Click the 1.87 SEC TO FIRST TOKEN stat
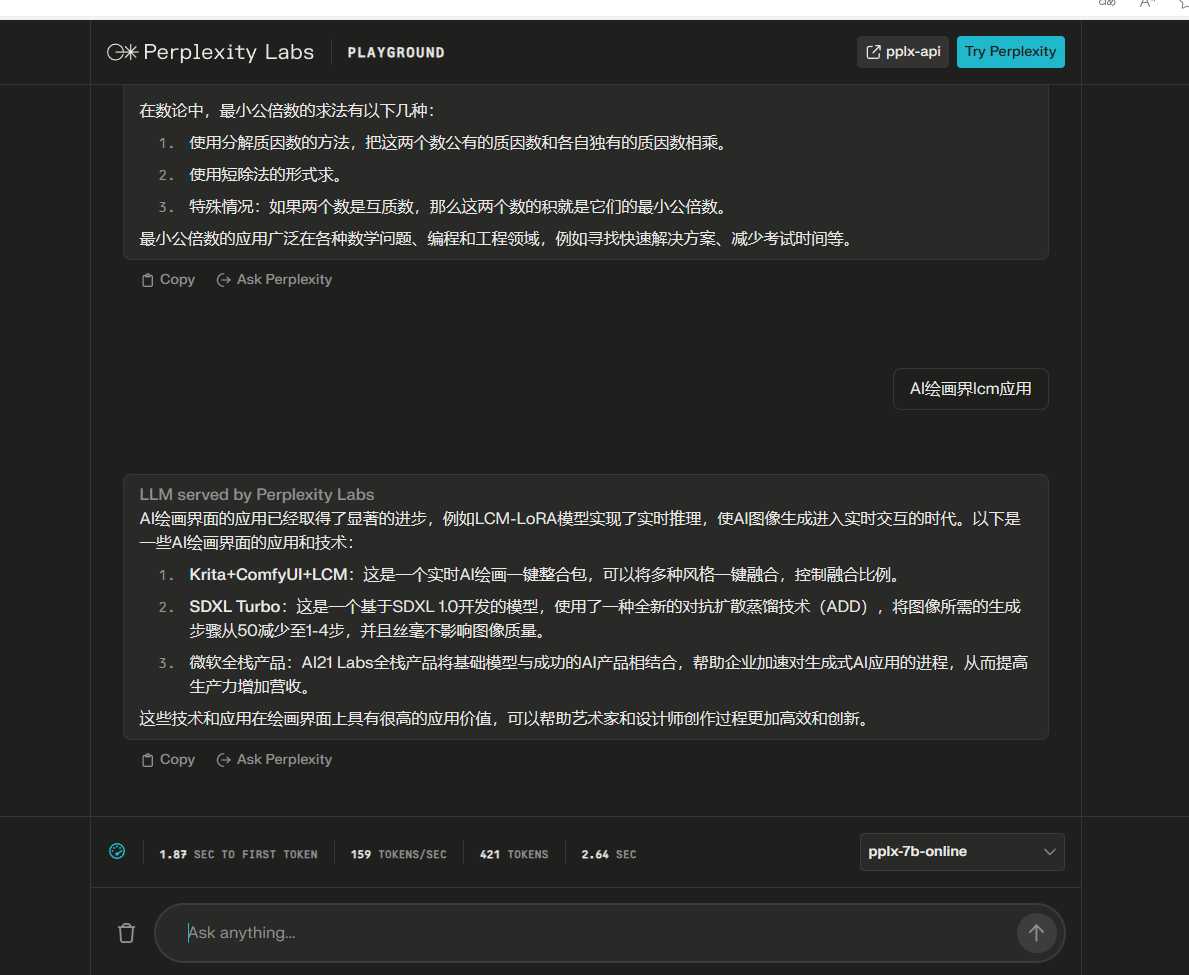Image resolution: width=1189 pixels, height=975 pixels. pyautogui.click(x=238, y=854)
